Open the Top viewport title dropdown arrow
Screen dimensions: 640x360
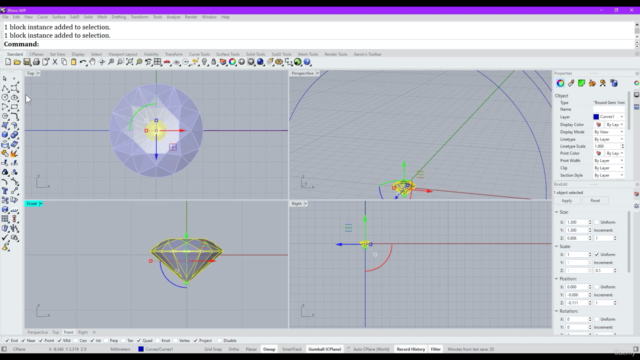38,73
